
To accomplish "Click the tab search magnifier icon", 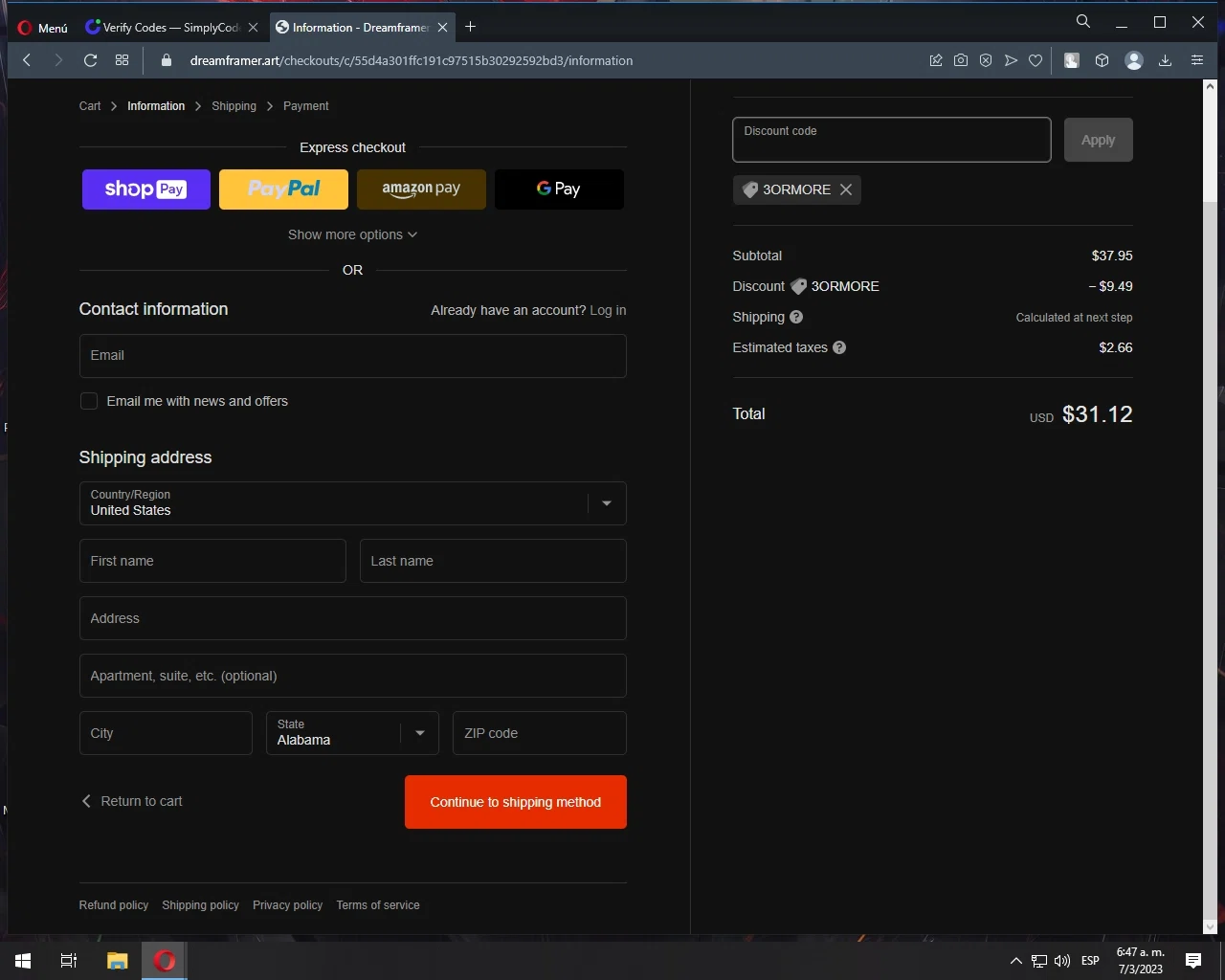I will pos(1083,21).
